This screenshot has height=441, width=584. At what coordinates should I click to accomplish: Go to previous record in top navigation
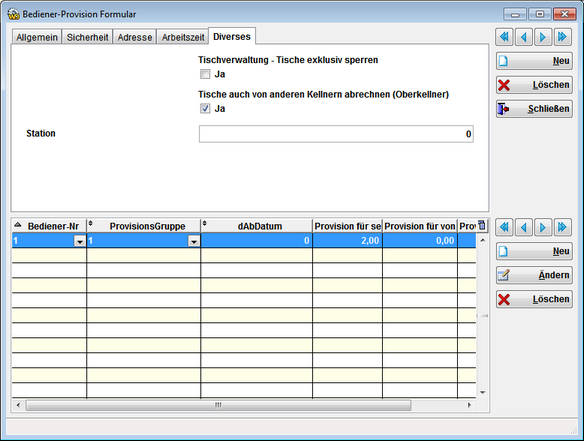click(x=524, y=37)
